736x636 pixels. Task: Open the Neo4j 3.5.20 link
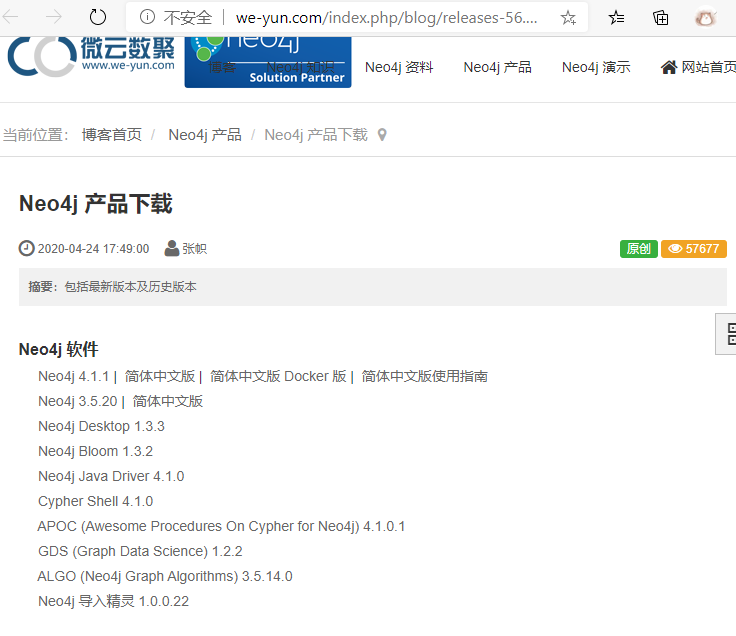[x=77, y=401]
